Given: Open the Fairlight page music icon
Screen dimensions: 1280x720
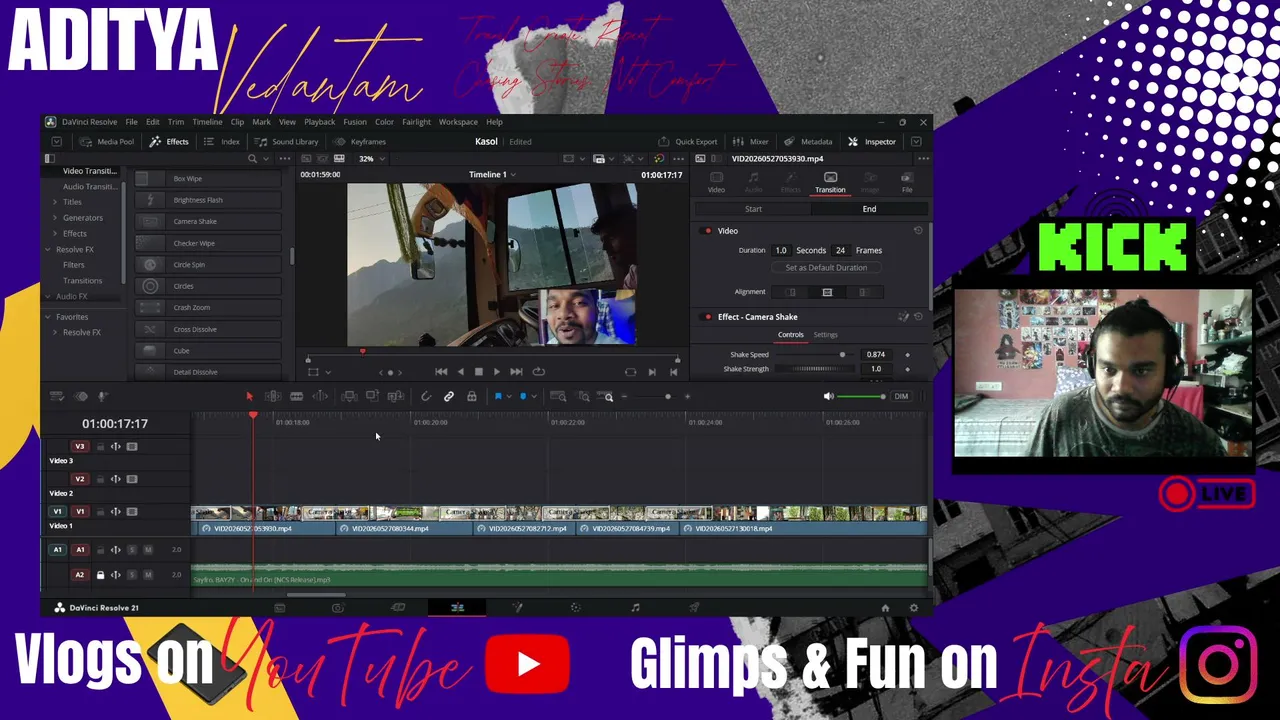Looking at the screenshot, I should [x=635, y=607].
